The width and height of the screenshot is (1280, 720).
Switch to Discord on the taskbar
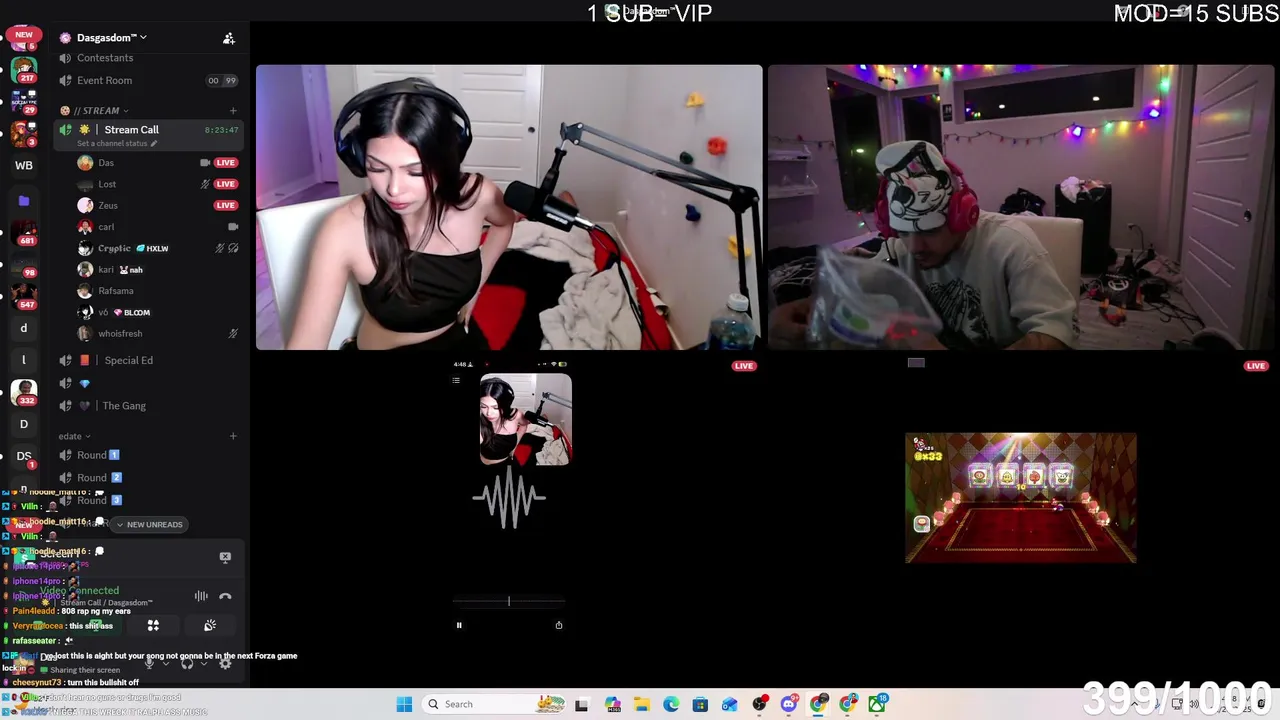click(x=789, y=704)
